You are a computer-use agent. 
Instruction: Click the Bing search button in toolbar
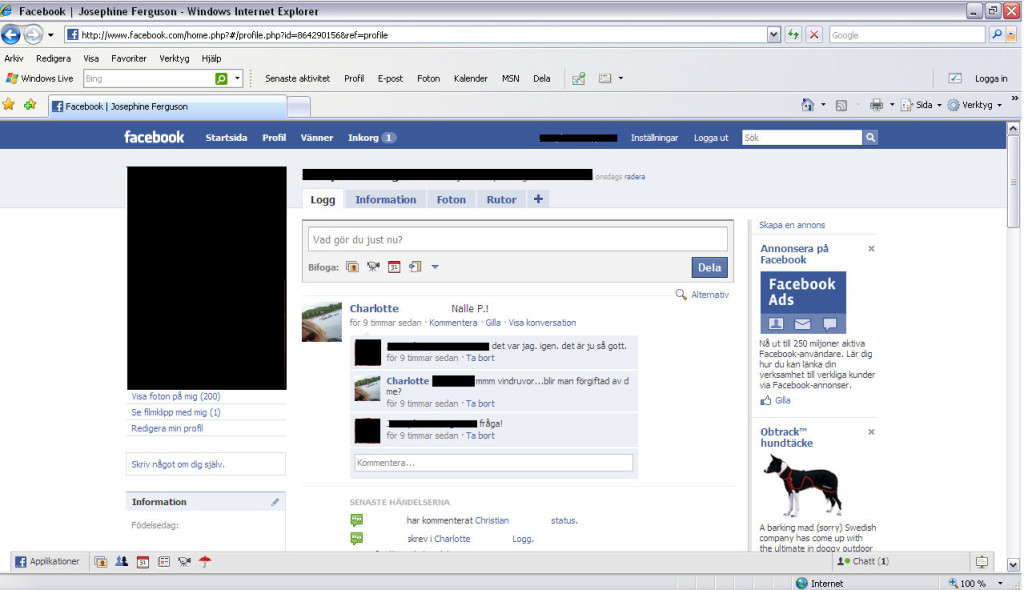[221, 78]
